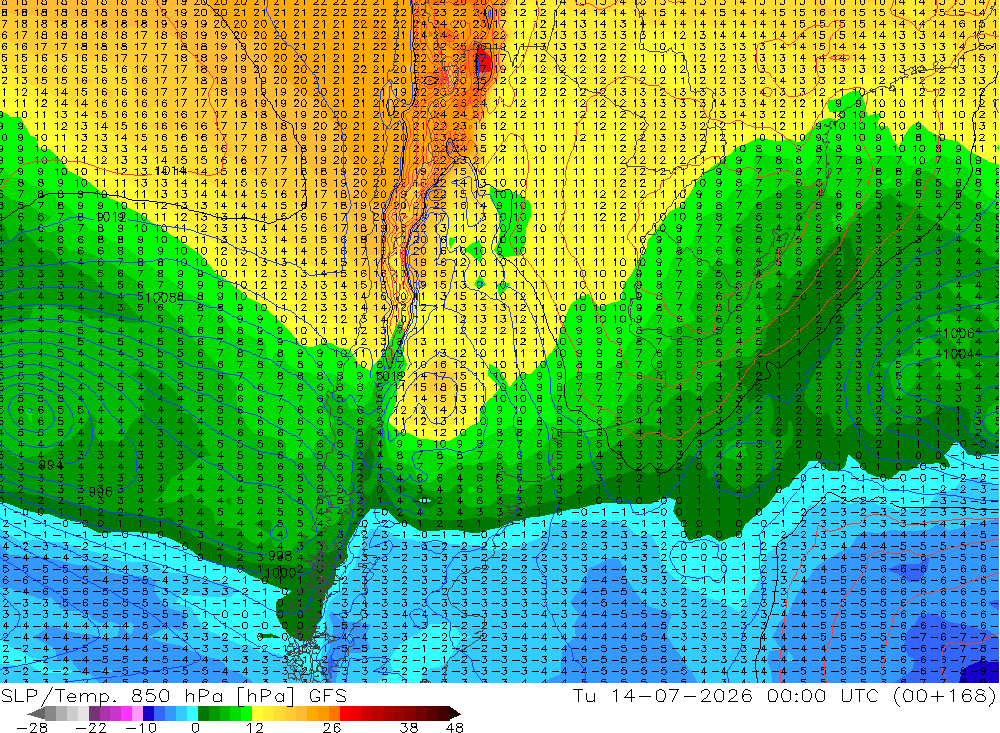Click the '26' legend label under the colour bar
Screen dimensions: 1000x733
(332, 728)
